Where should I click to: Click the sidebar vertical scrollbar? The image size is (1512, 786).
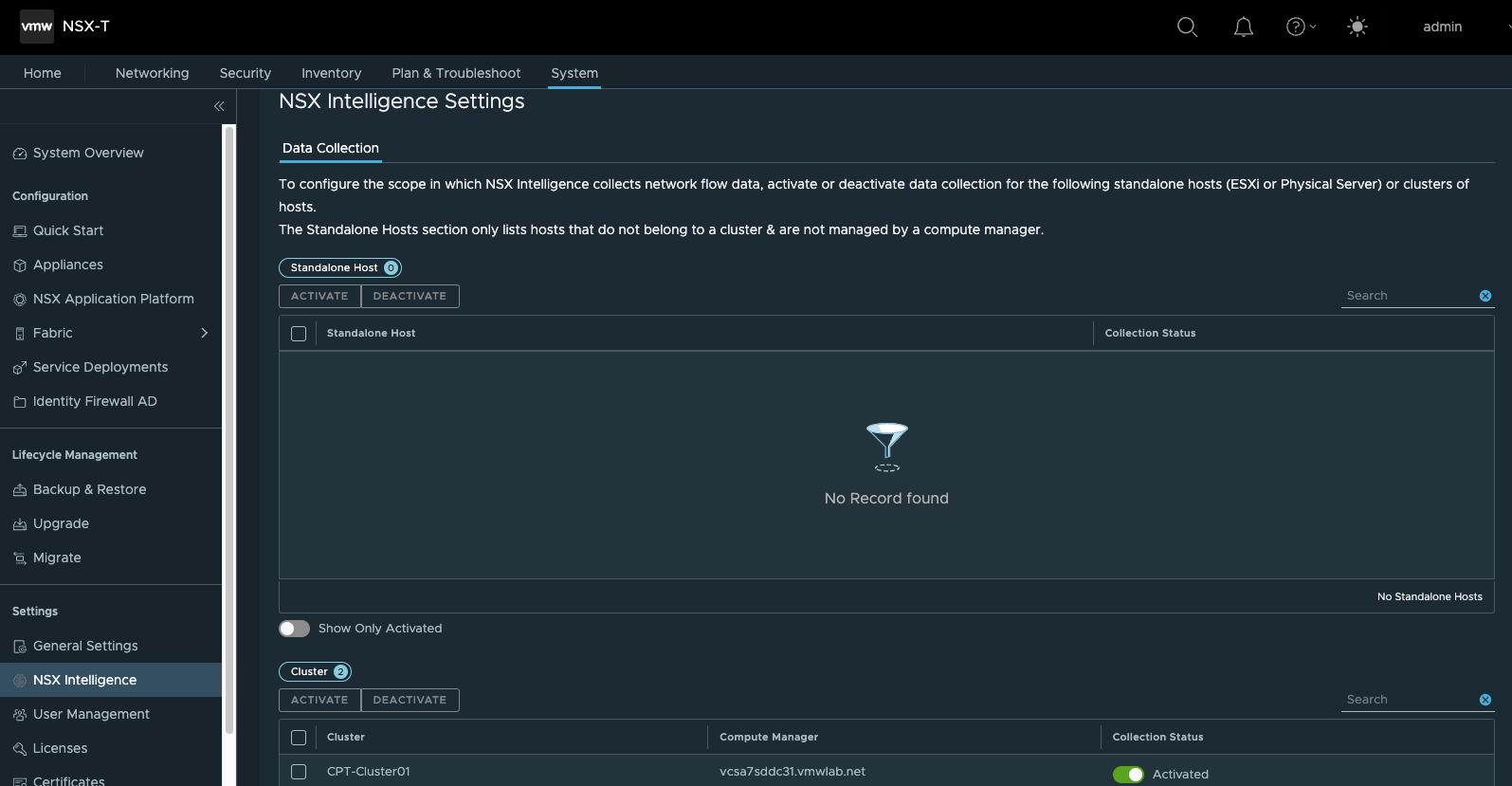228,429
